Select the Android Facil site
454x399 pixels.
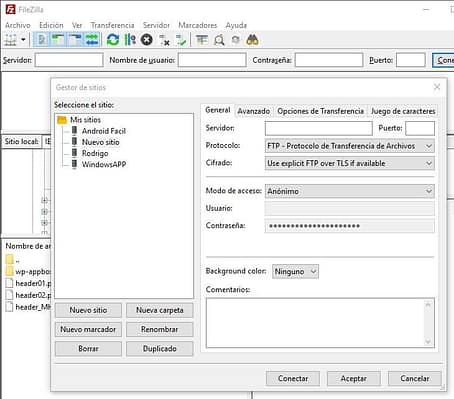pyautogui.click(x=104, y=131)
